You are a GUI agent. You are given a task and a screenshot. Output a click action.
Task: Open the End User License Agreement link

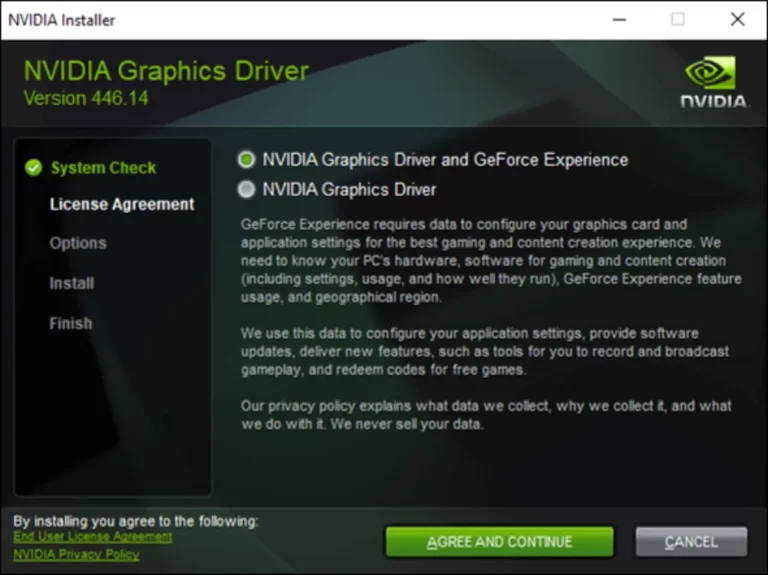(93, 536)
